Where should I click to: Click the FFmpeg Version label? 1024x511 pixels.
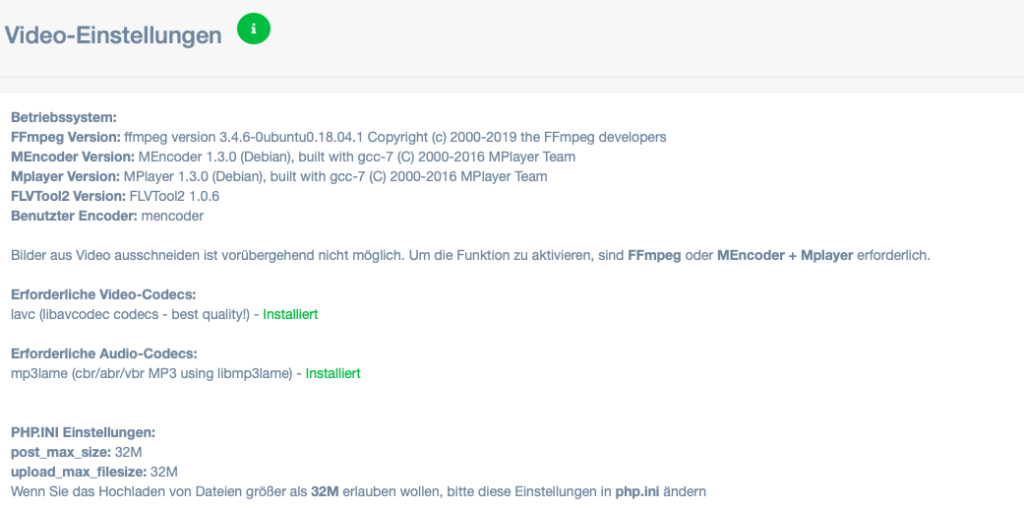point(66,137)
